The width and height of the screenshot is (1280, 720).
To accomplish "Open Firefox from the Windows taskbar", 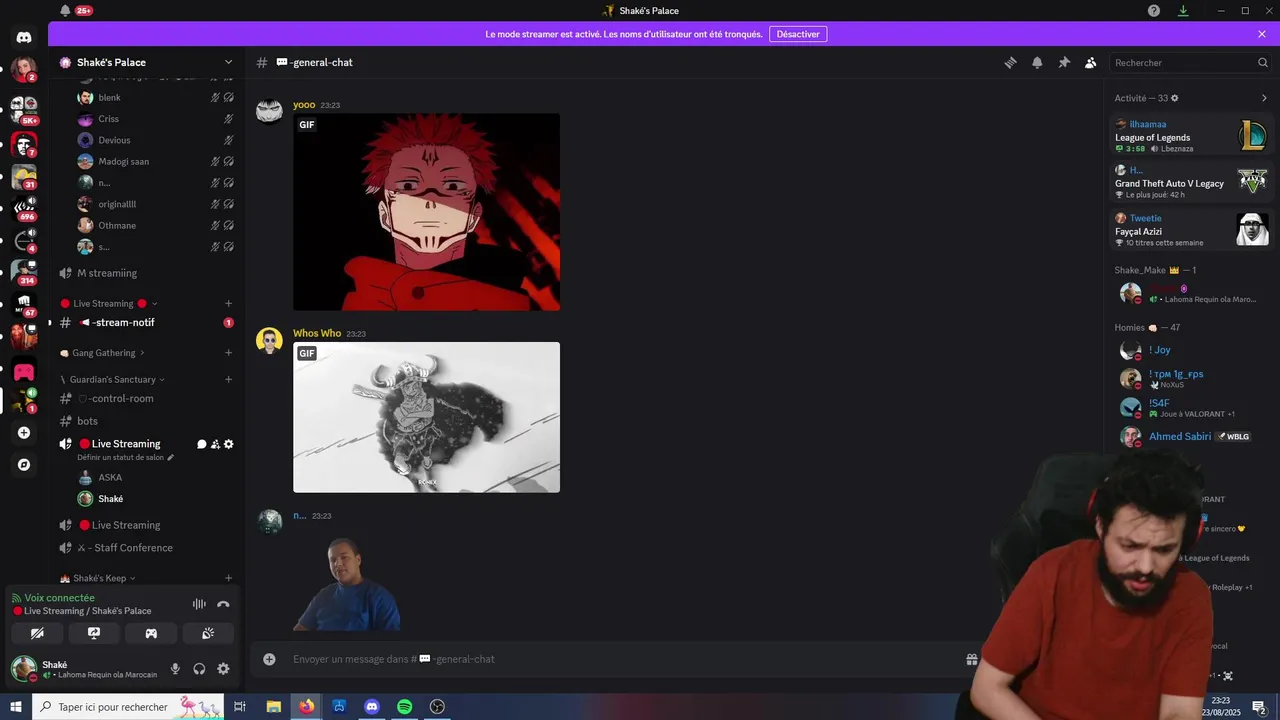I will click(x=306, y=707).
